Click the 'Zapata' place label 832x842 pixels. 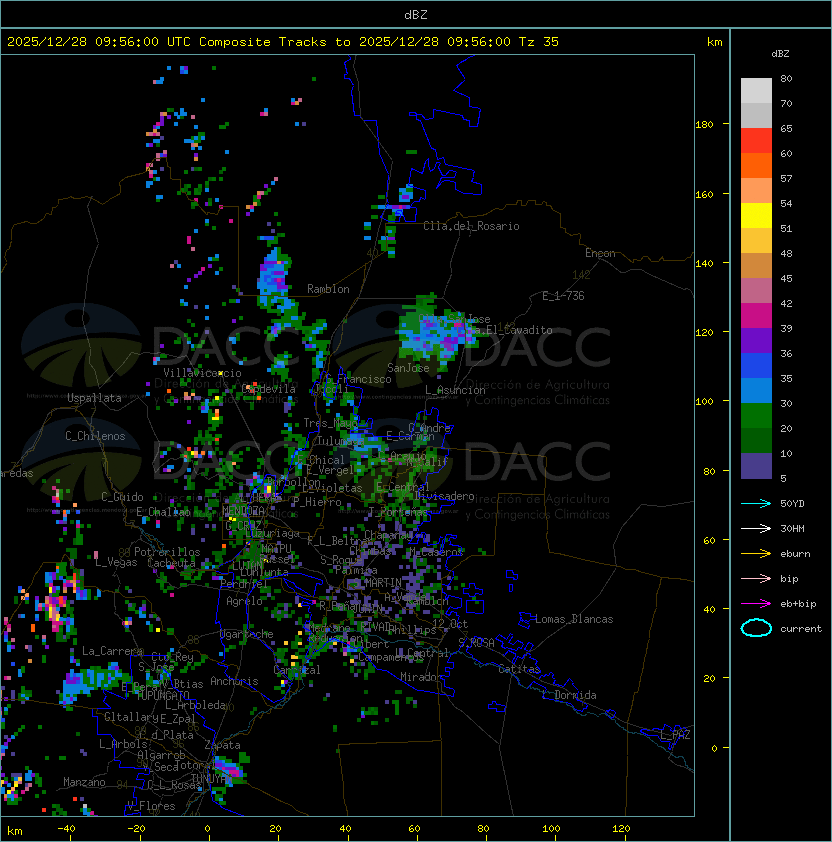click(x=222, y=745)
